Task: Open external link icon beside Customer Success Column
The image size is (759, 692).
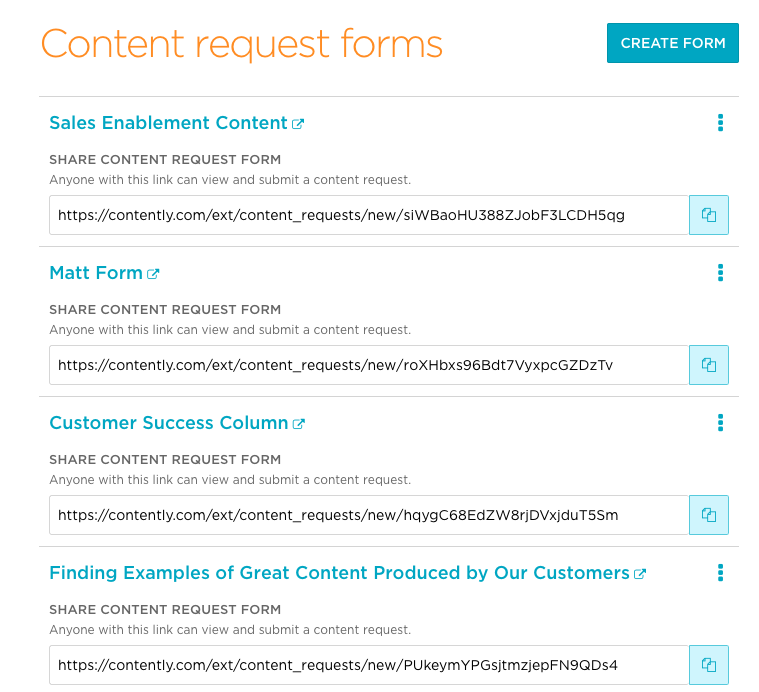Action: (x=298, y=424)
